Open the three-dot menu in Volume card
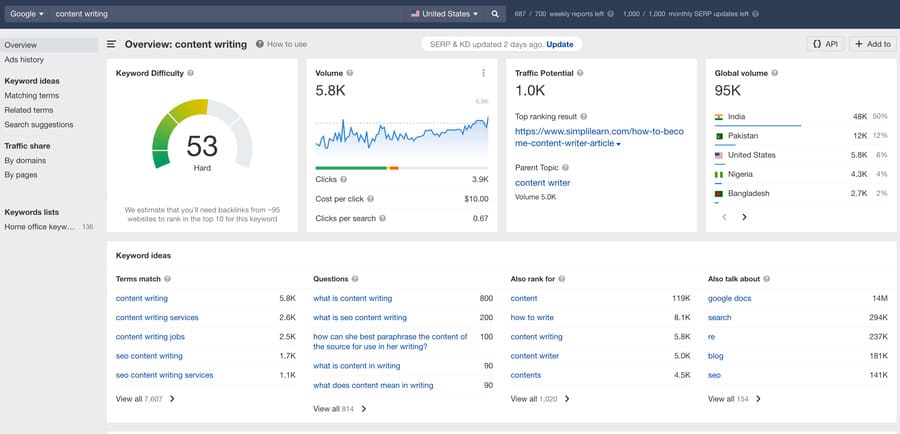Image resolution: width=900 pixels, height=434 pixels. point(483,73)
